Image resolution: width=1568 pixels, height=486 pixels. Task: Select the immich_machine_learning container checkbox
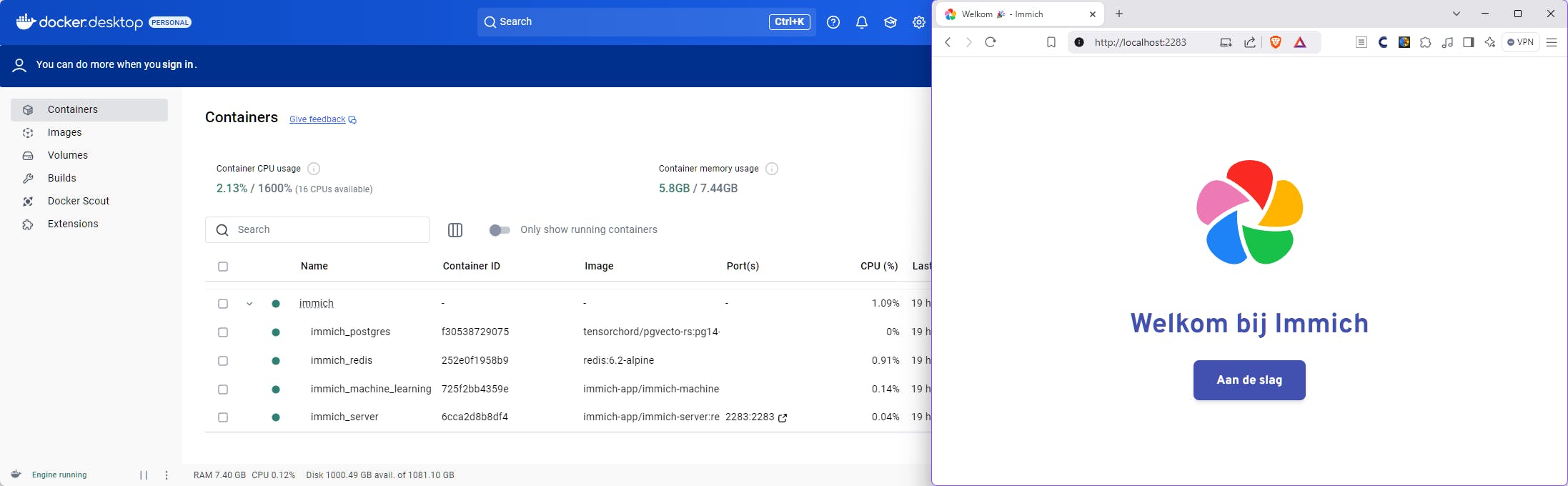pyautogui.click(x=223, y=390)
